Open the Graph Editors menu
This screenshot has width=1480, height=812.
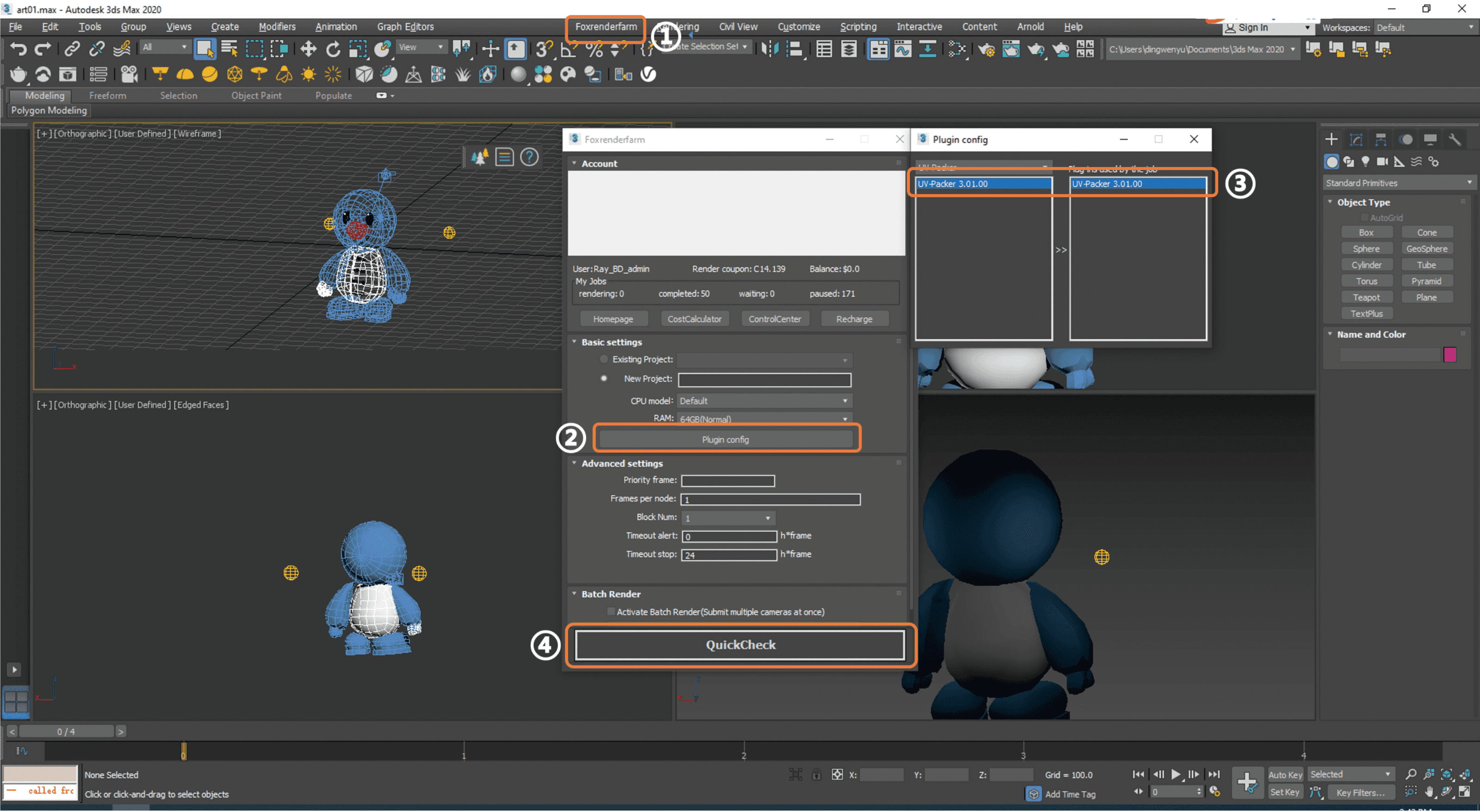click(x=405, y=26)
